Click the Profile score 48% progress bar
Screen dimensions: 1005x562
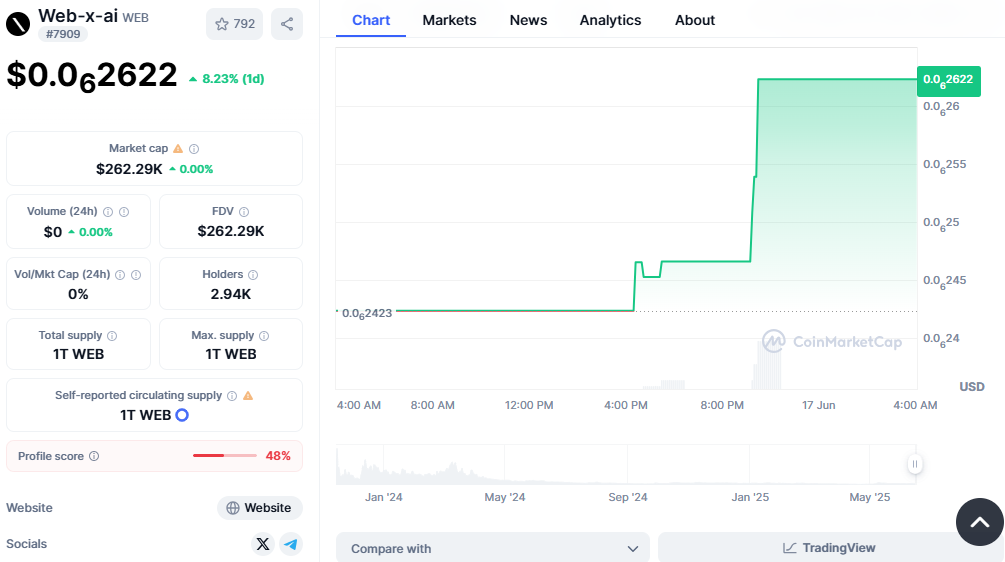click(225, 456)
